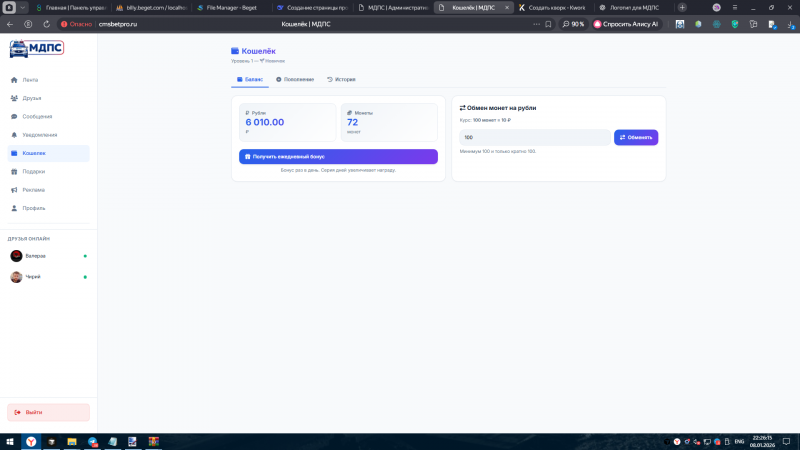
Task: Open the Друзья friends section
Action: point(48,98)
